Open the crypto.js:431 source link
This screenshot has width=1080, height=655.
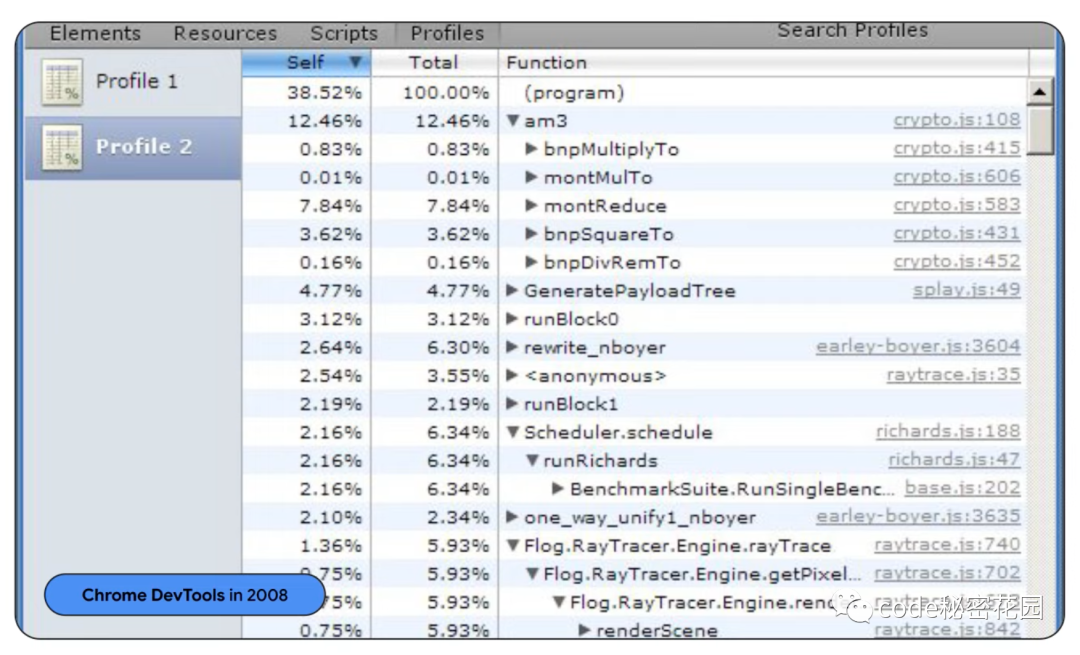coord(957,233)
